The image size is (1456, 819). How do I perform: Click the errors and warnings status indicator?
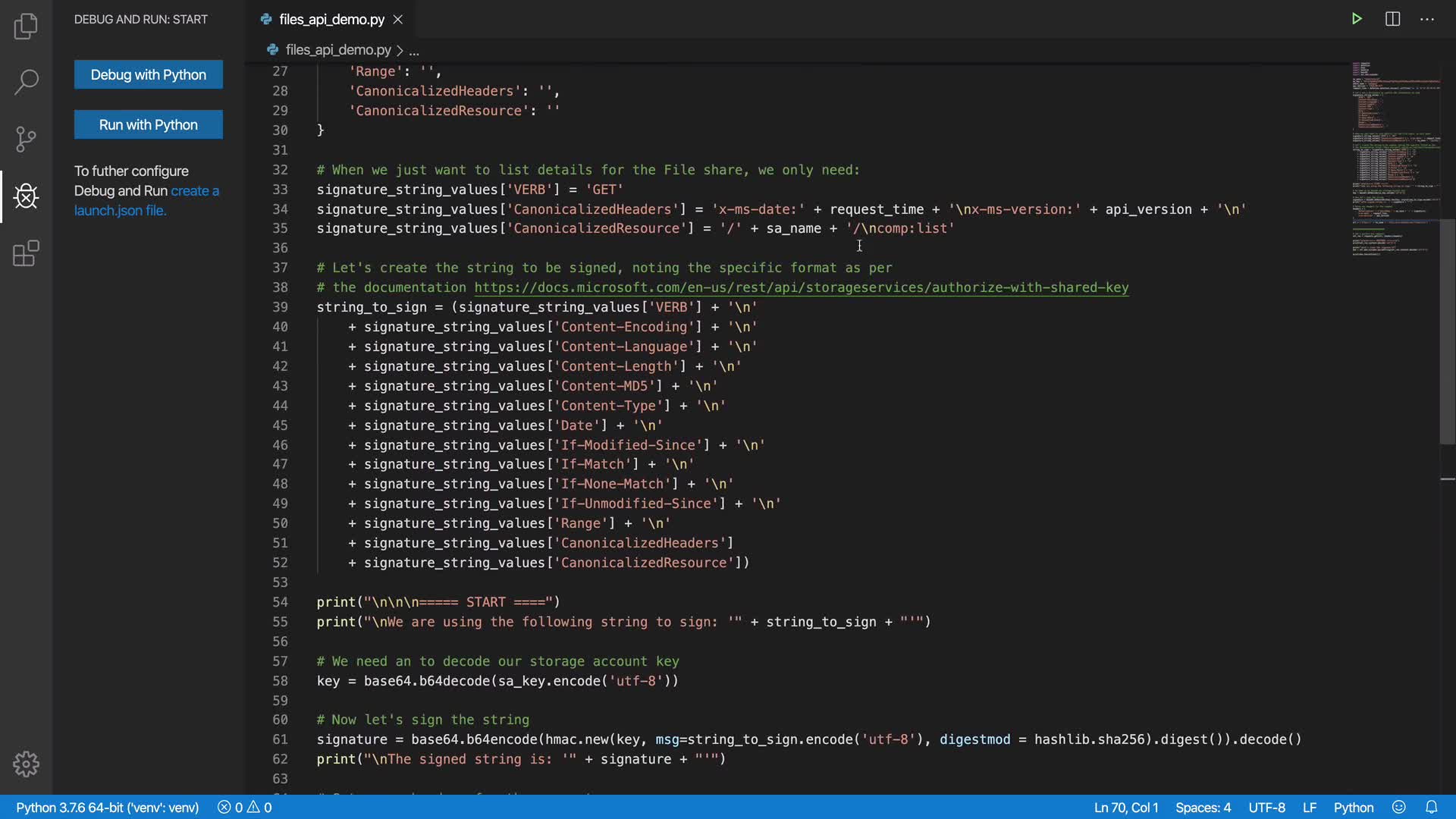(245, 808)
